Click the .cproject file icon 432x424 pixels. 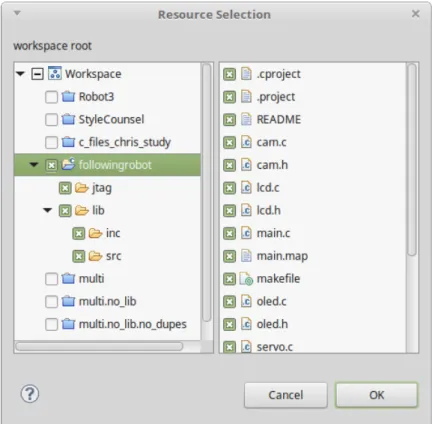pos(246,74)
